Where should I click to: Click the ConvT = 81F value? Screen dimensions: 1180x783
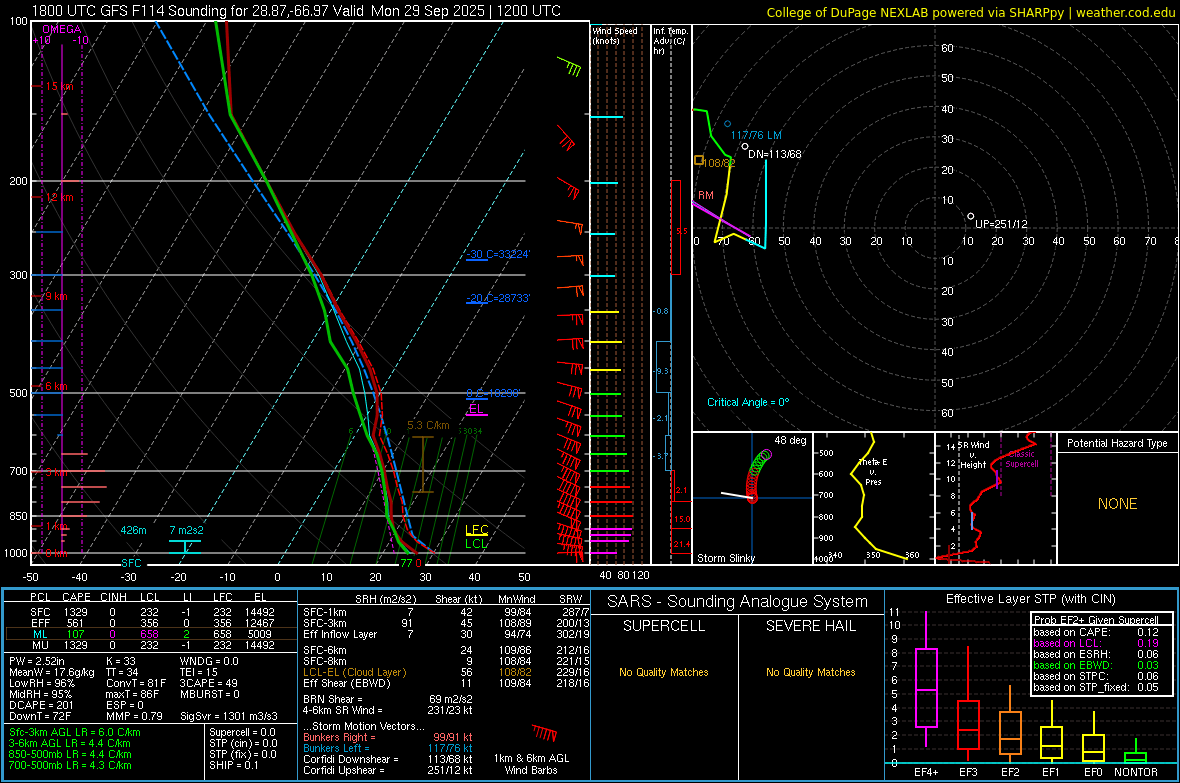pyautogui.click(x=135, y=684)
